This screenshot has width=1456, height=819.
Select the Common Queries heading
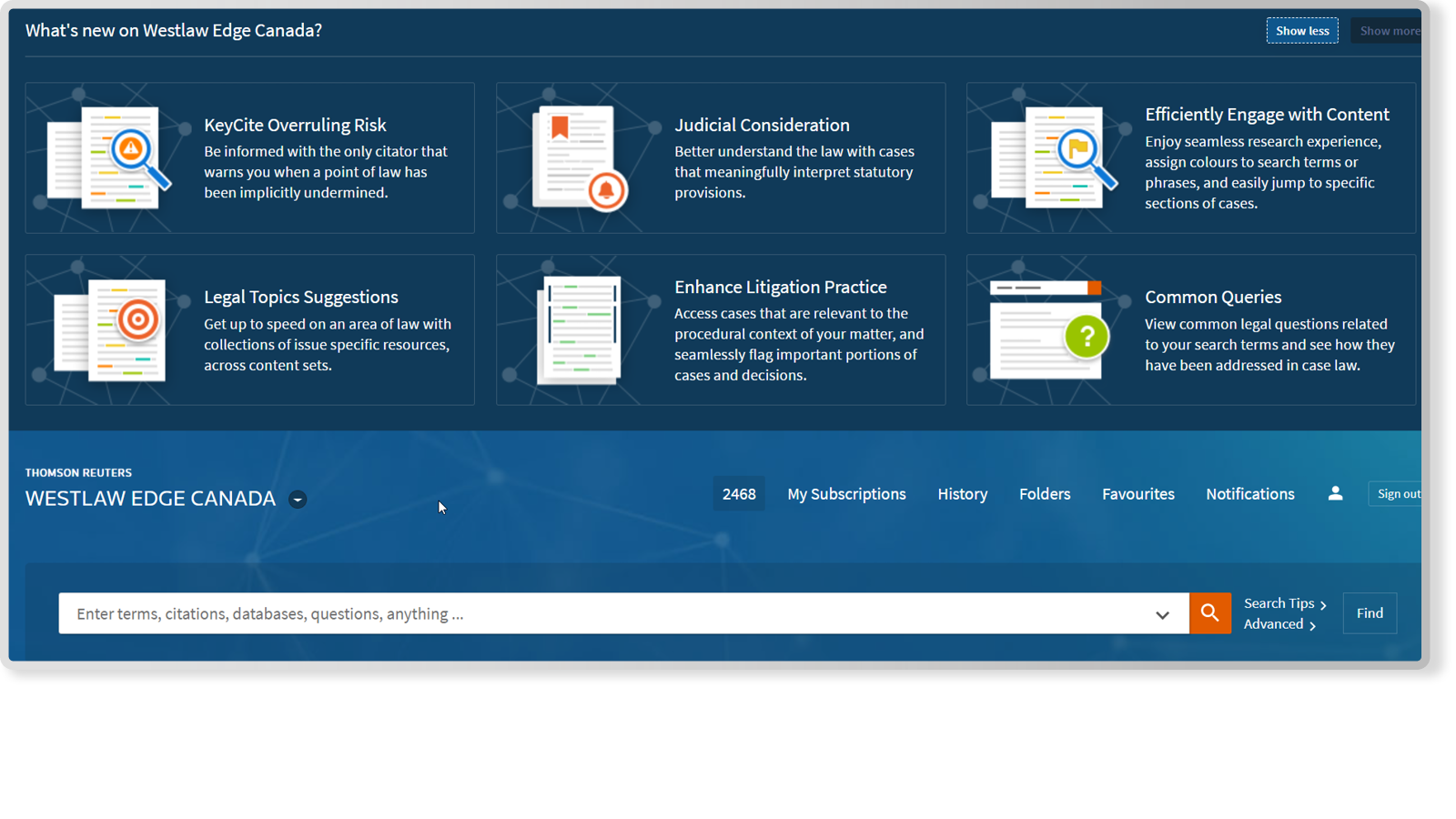click(x=1213, y=297)
